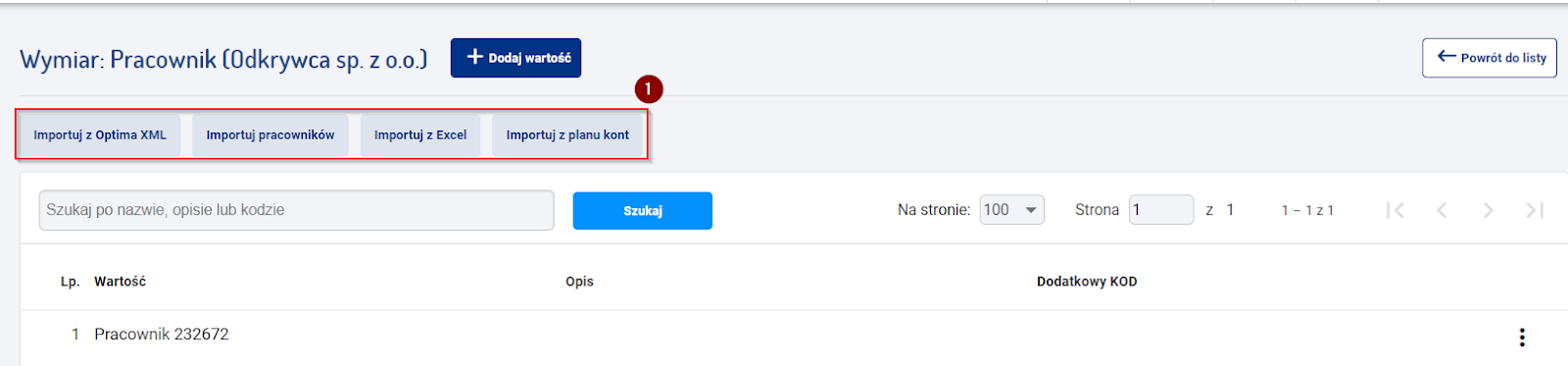Open three-dot menu for Pracownik 232672
1568x366 pixels.
(x=1522, y=338)
